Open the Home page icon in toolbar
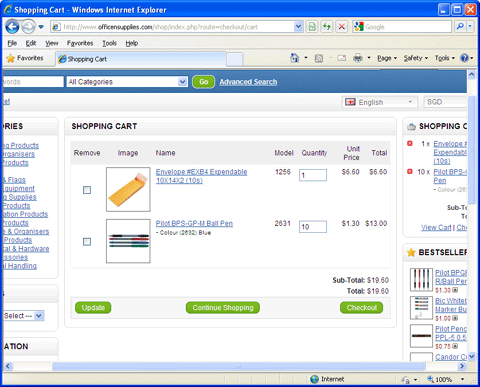480x387 pixels. click(x=294, y=58)
